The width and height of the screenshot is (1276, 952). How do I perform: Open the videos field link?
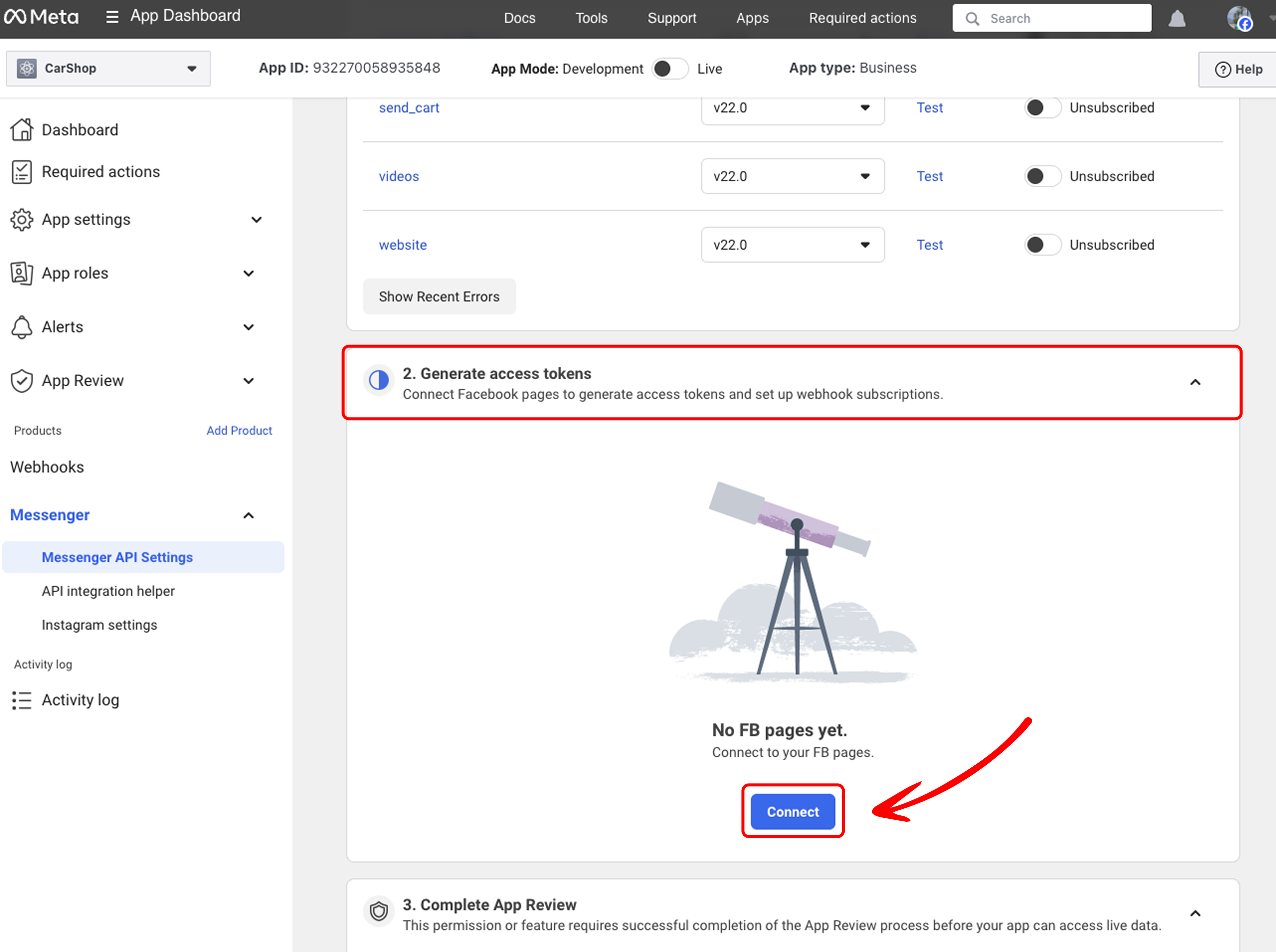tap(398, 176)
